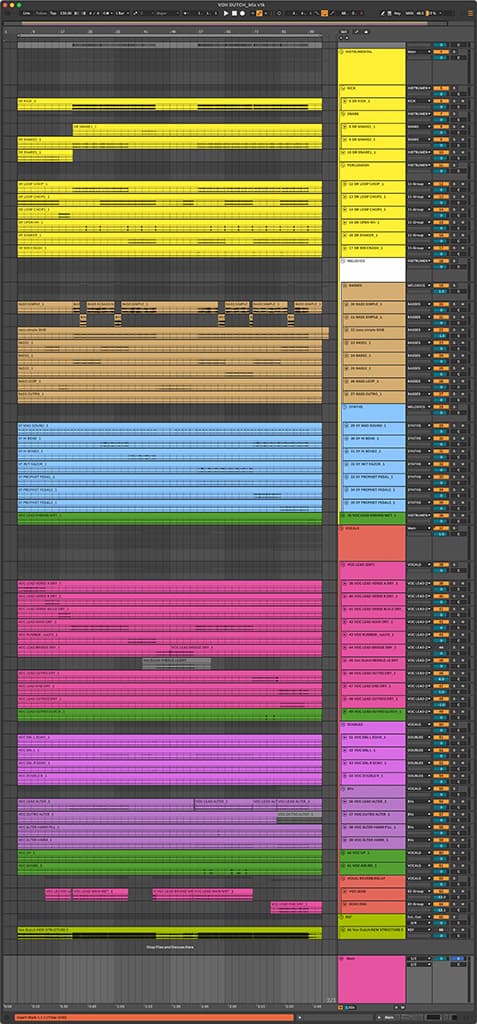
Task: Collapse the KICK group track
Action: (x=342, y=88)
